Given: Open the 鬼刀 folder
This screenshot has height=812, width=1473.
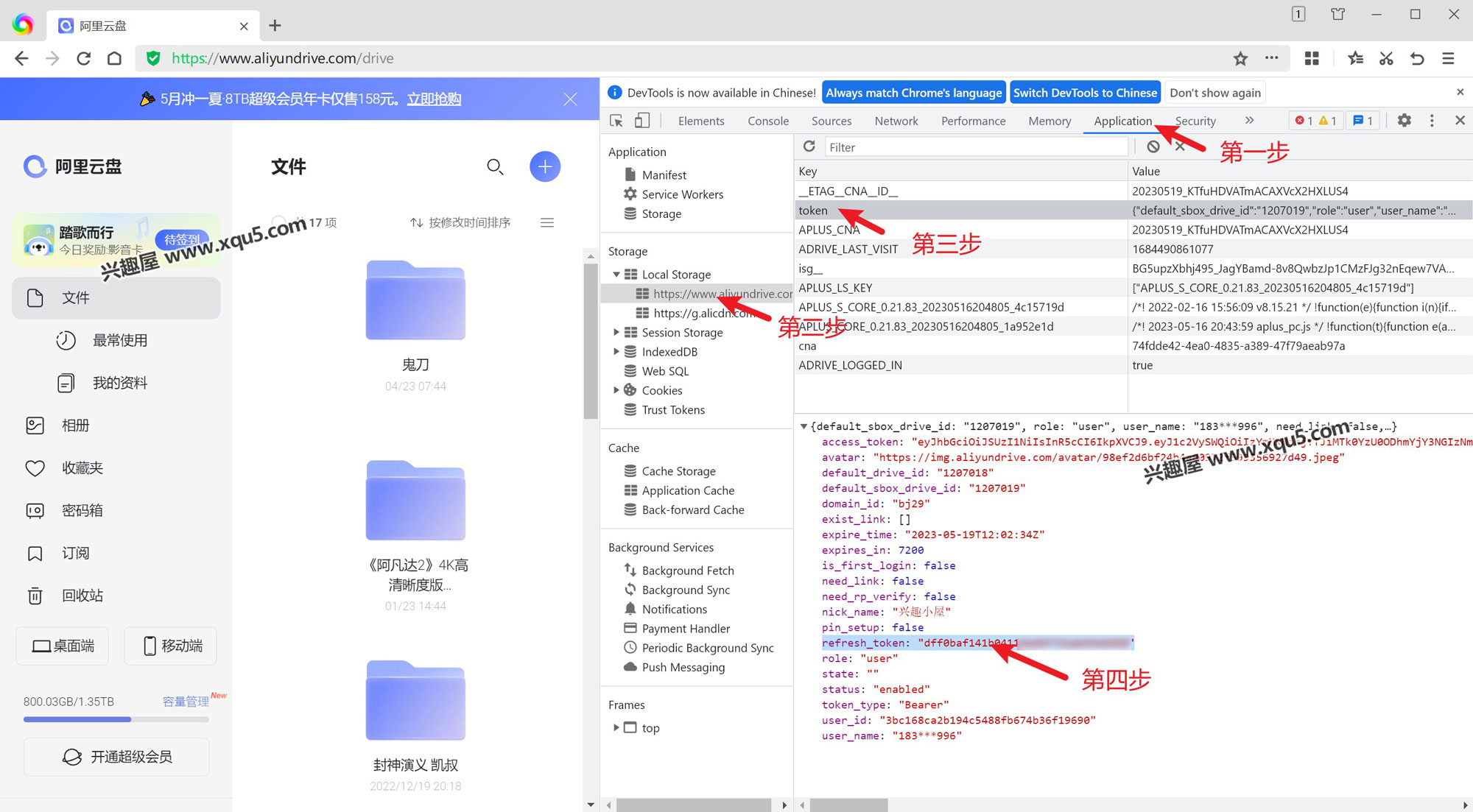Looking at the screenshot, I should [x=415, y=300].
